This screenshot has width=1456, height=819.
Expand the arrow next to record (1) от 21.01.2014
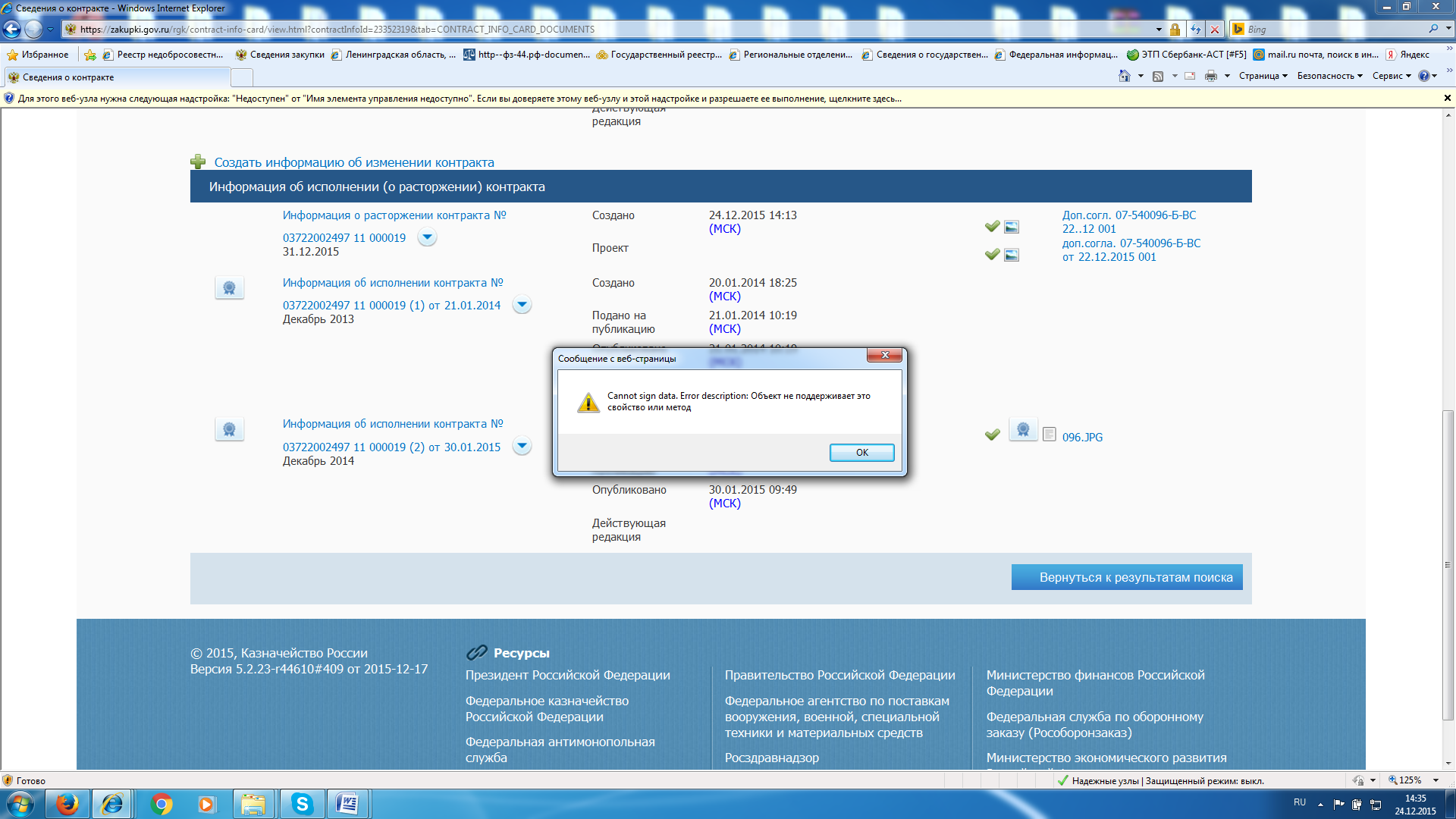(x=522, y=305)
